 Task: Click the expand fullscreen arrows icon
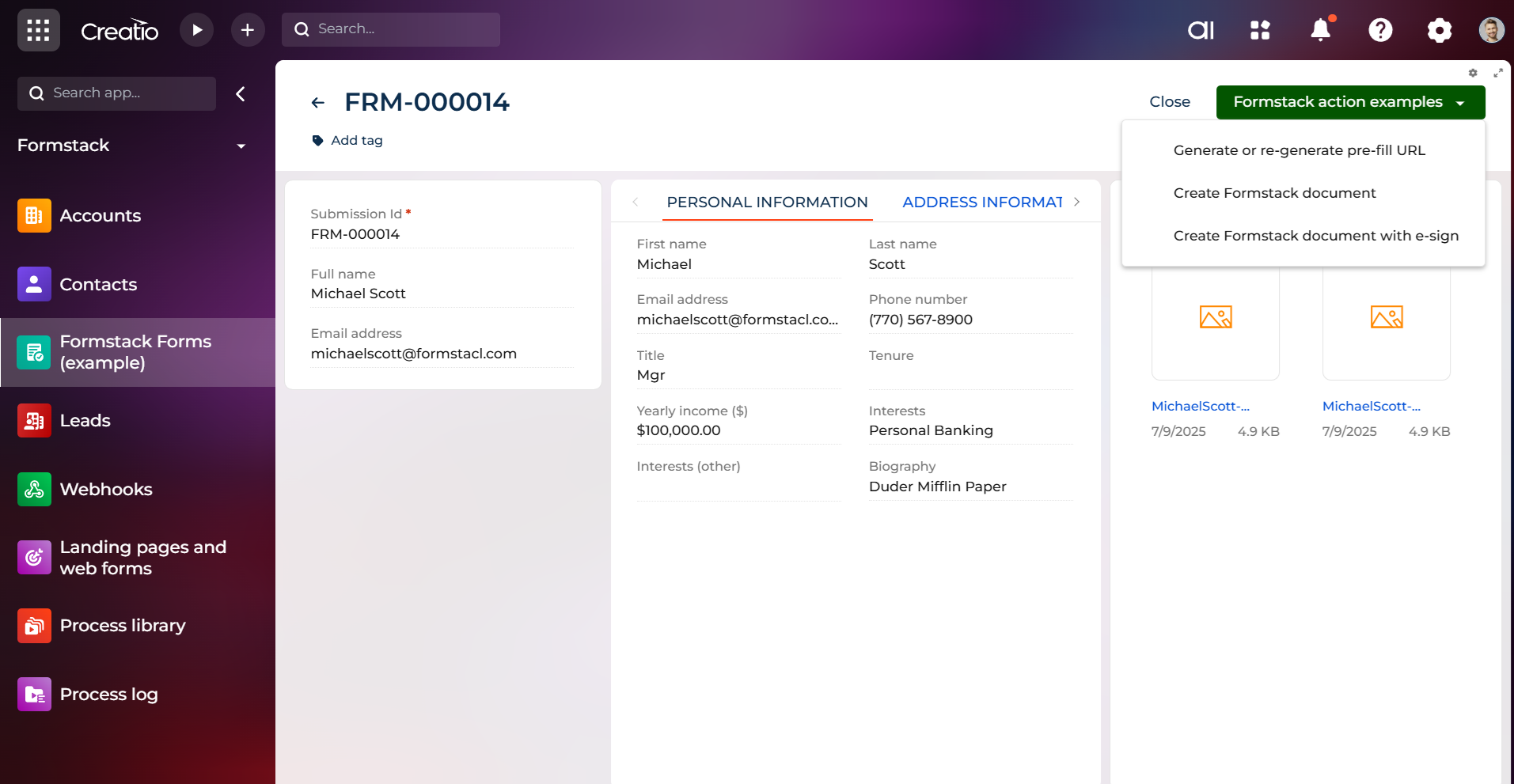point(1497,73)
